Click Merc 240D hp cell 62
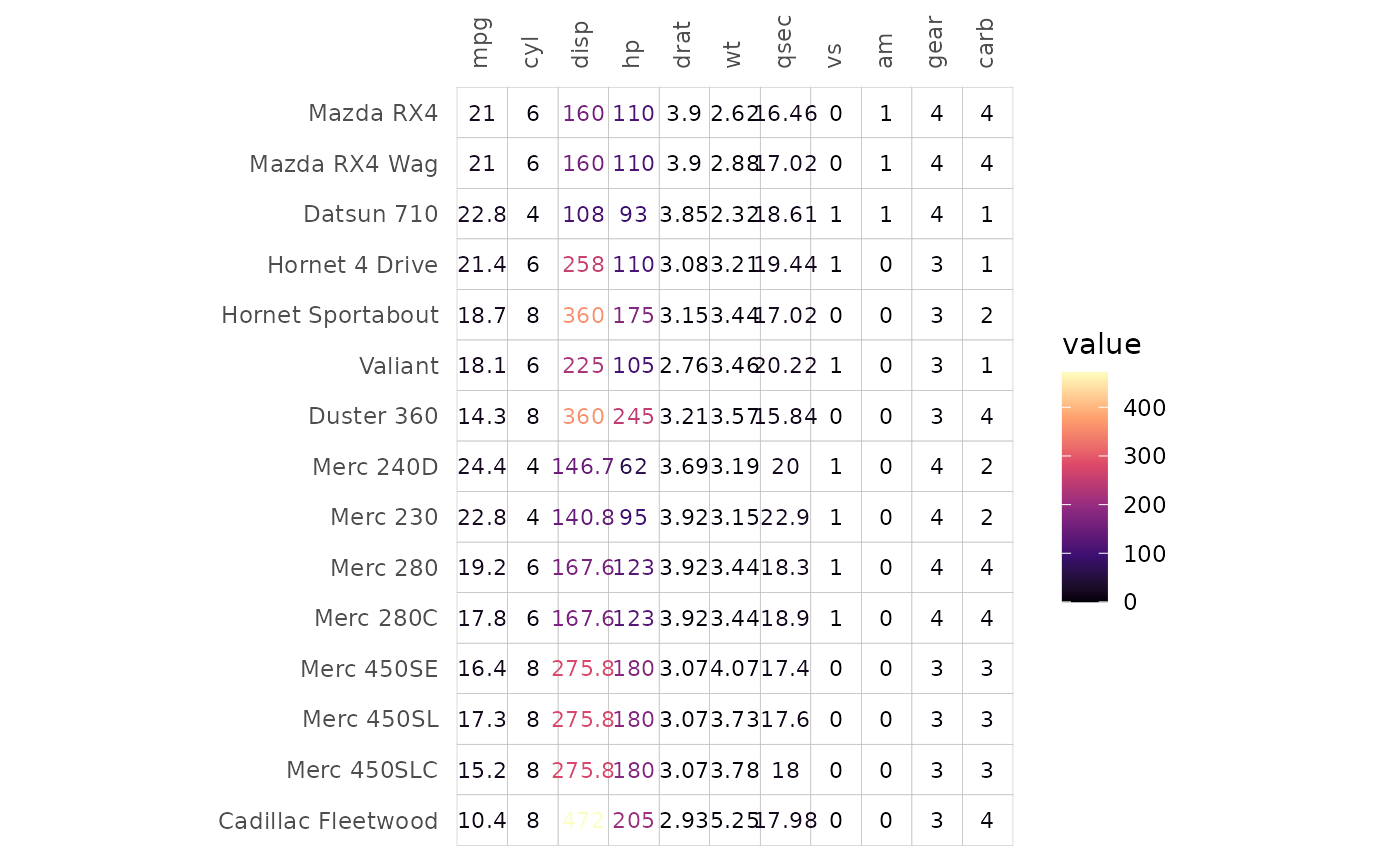The width and height of the screenshot is (1400, 865). [x=634, y=467]
